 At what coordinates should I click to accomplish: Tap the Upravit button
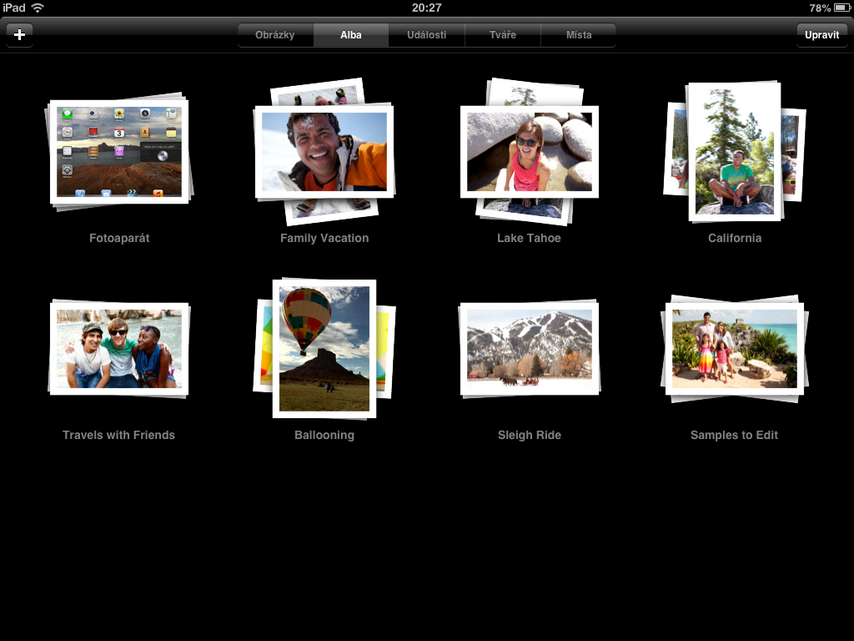click(x=821, y=34)
